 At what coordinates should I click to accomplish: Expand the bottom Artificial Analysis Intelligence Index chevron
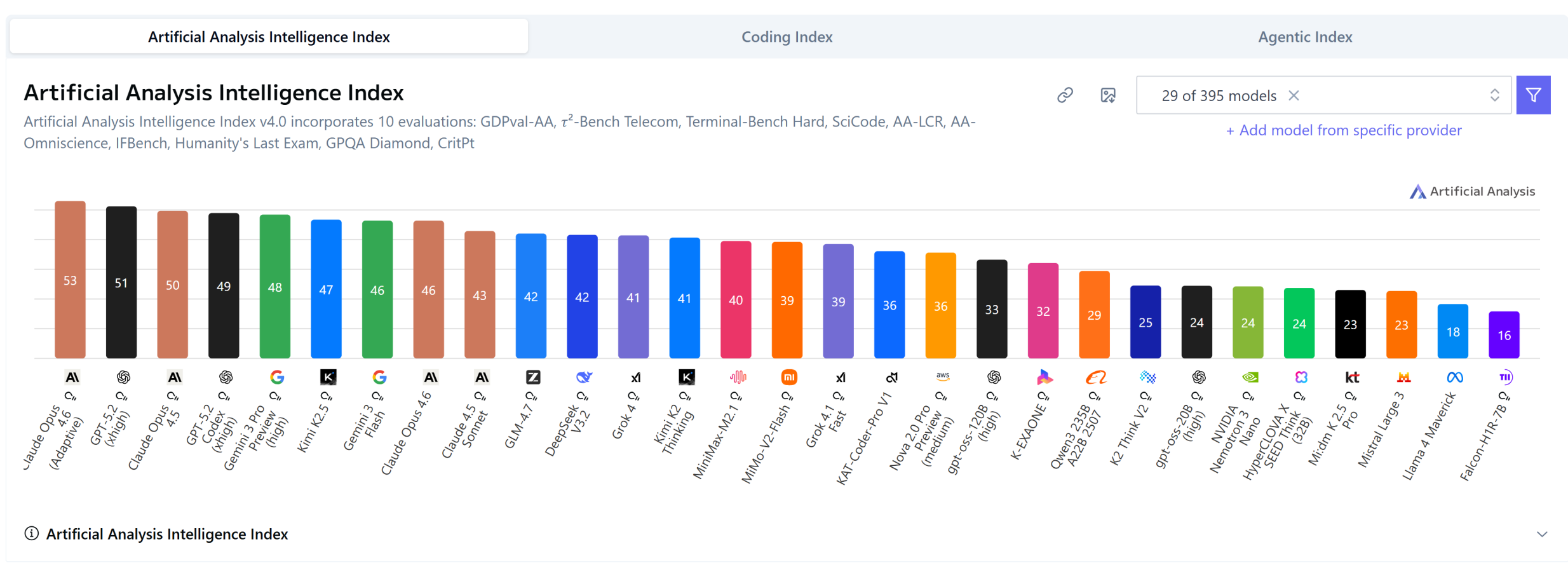(1541, 534)
